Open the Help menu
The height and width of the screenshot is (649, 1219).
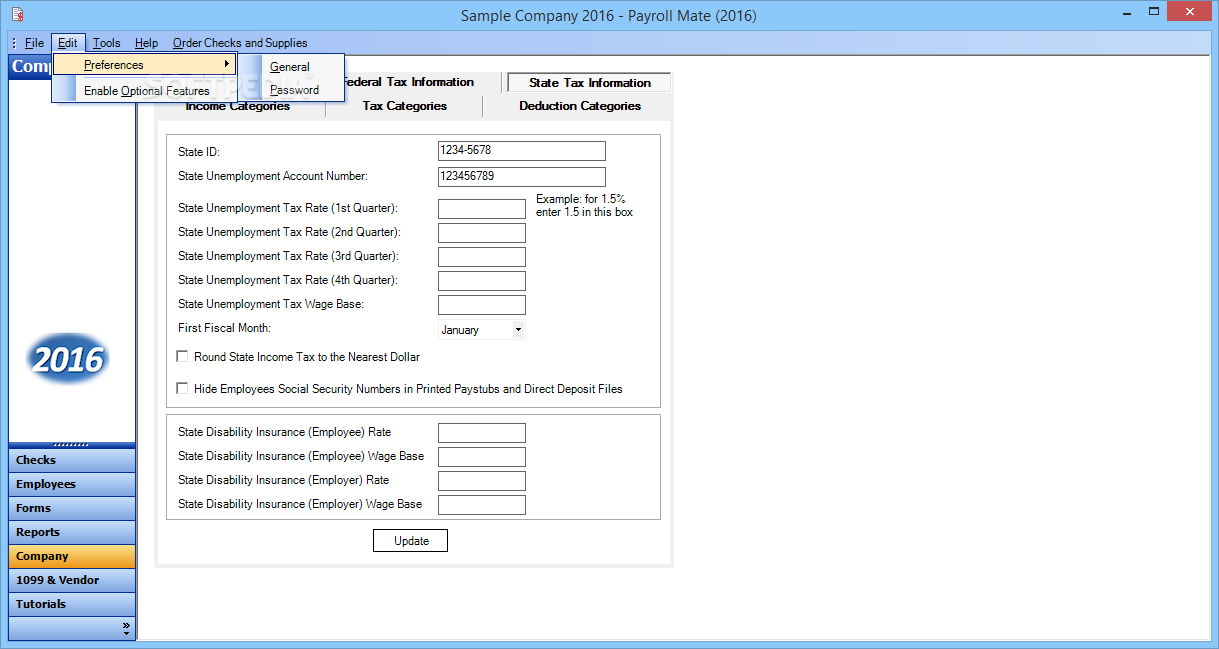click(x=146, y=43)
